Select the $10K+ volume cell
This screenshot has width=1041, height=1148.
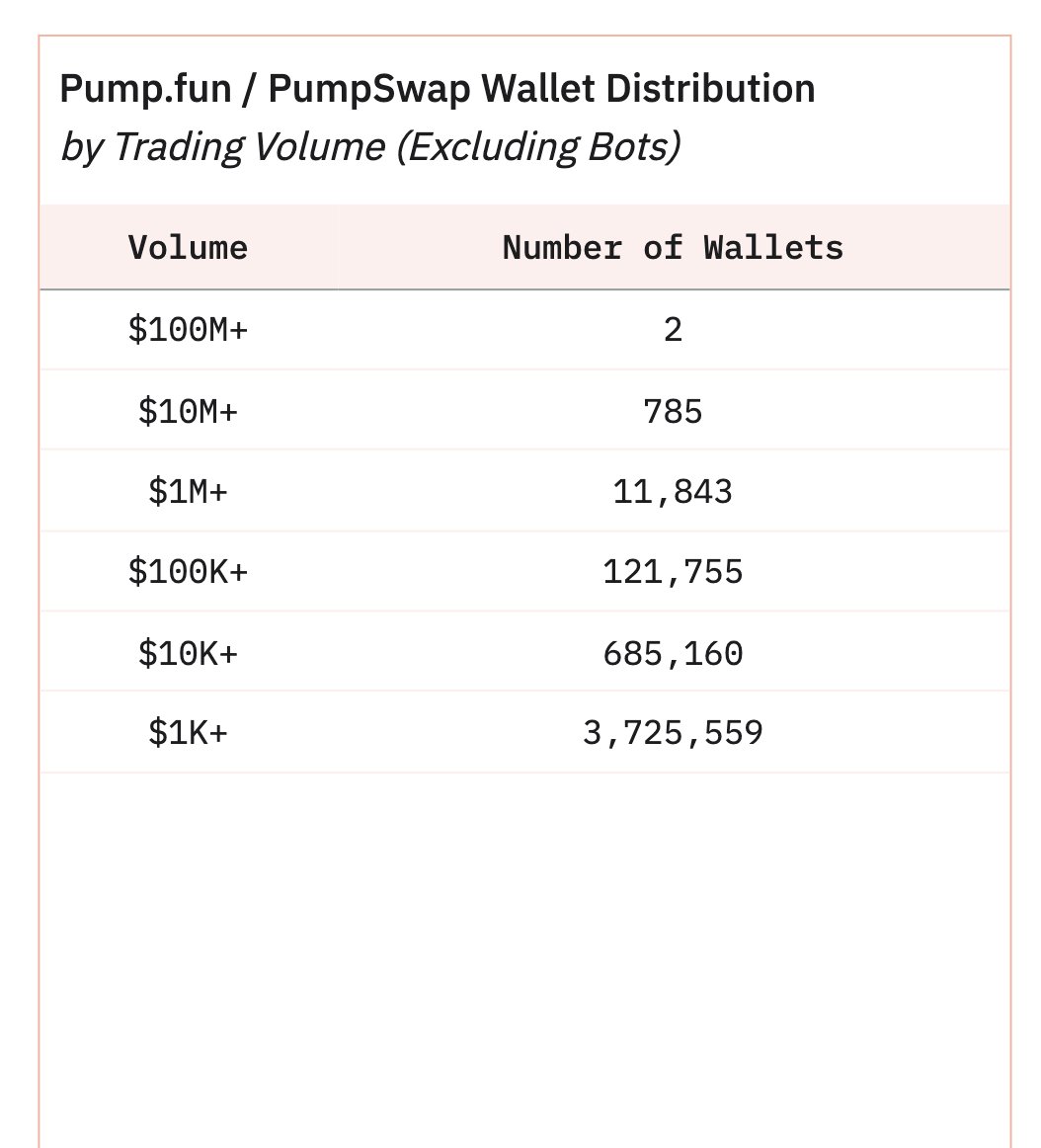pyautogui.click(x=188, y=652)
